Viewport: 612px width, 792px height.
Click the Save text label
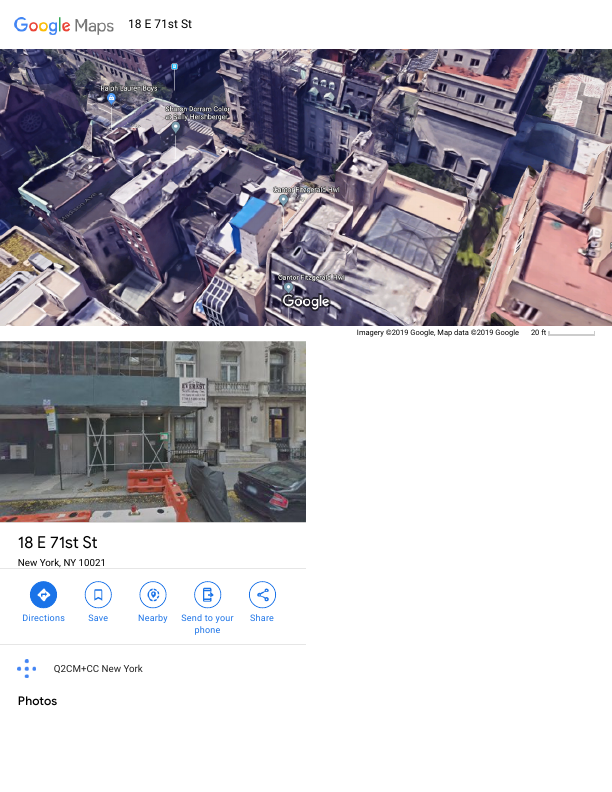coord(98,618)
